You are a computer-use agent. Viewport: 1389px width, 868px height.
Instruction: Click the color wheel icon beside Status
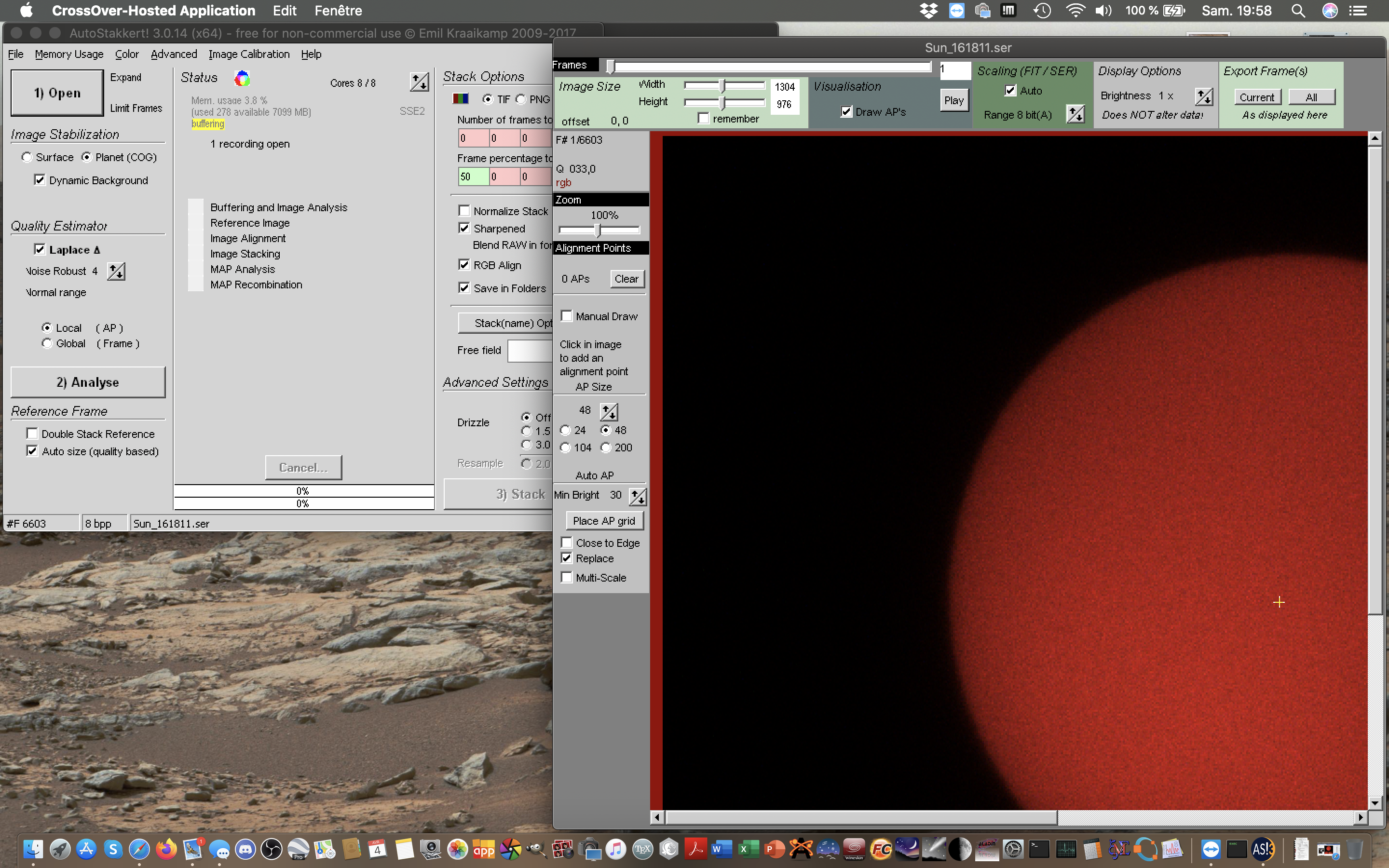242,78
